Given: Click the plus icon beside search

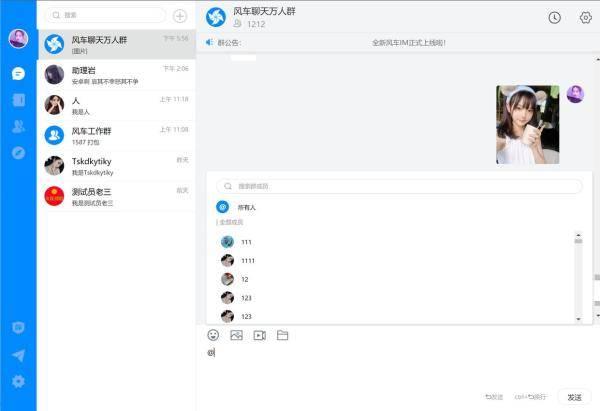Looking at the screenshot, I should pos(180,16).
